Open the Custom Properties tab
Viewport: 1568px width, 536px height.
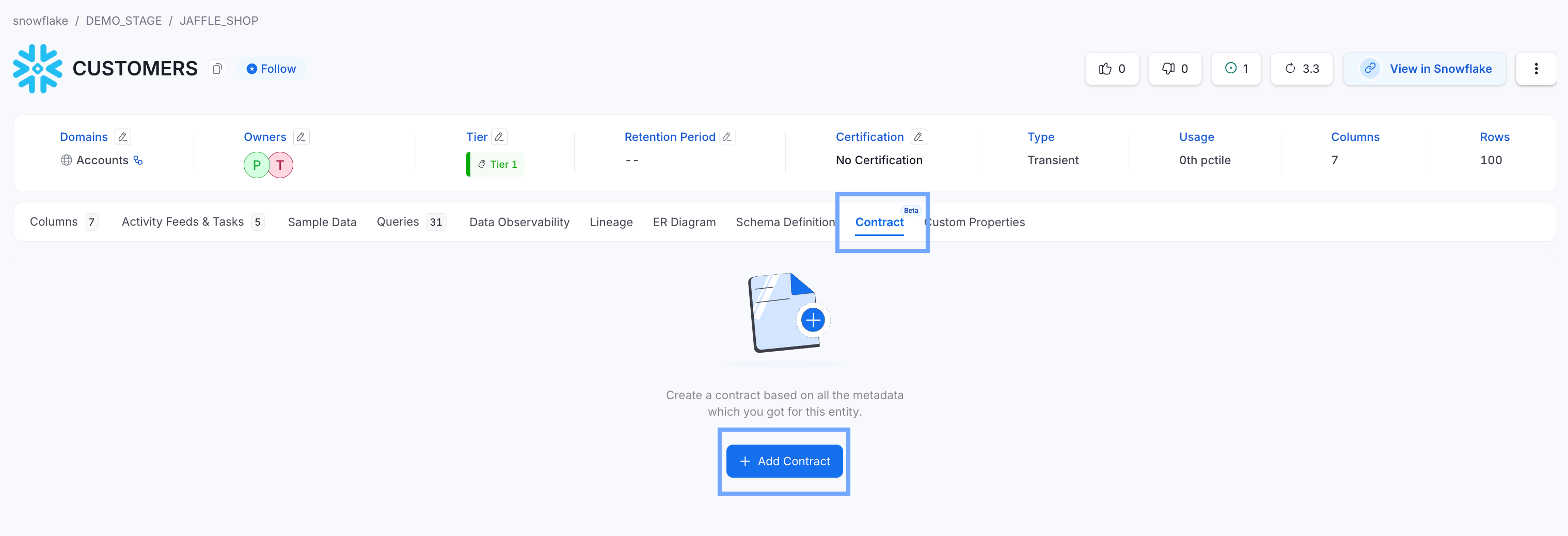pos(975,223)
